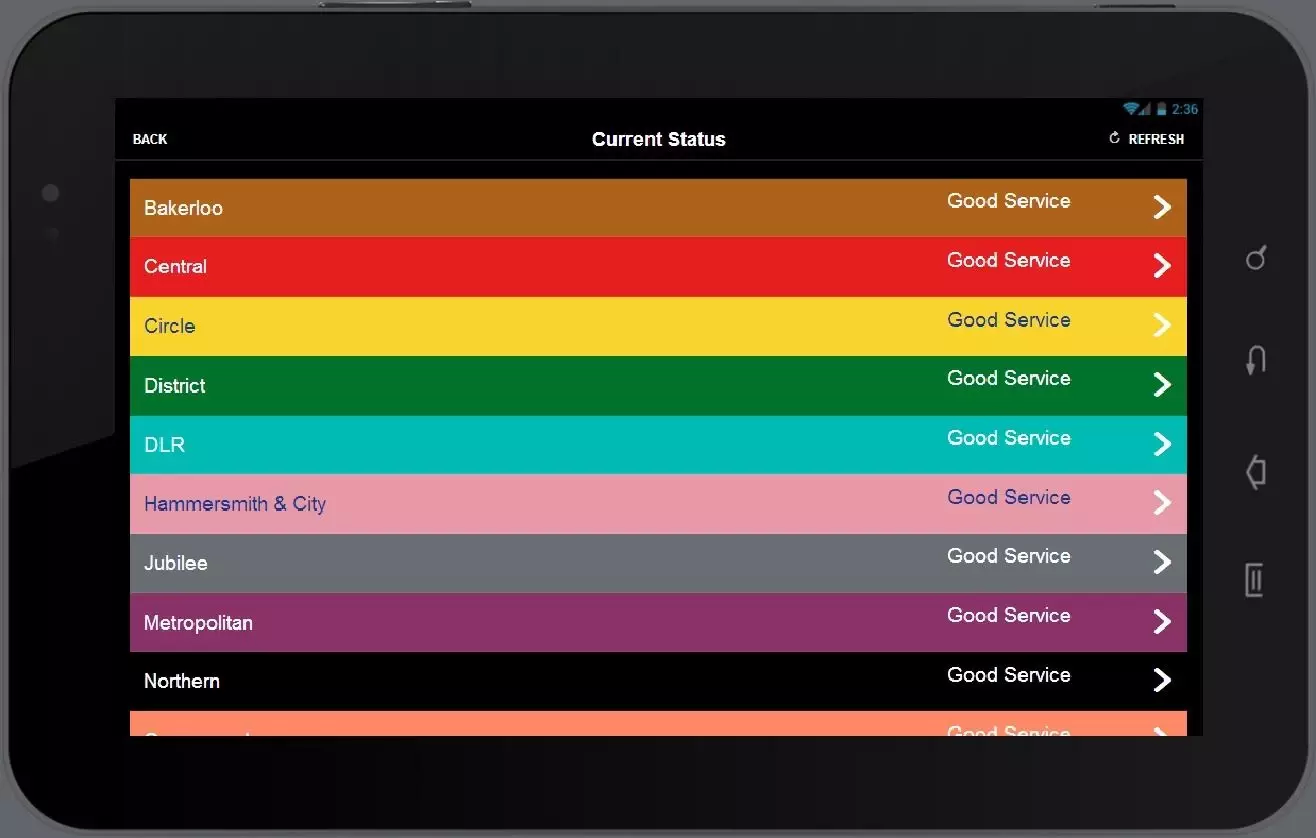
Task: Open Central line details chevron
Action: pos(1161,265)
